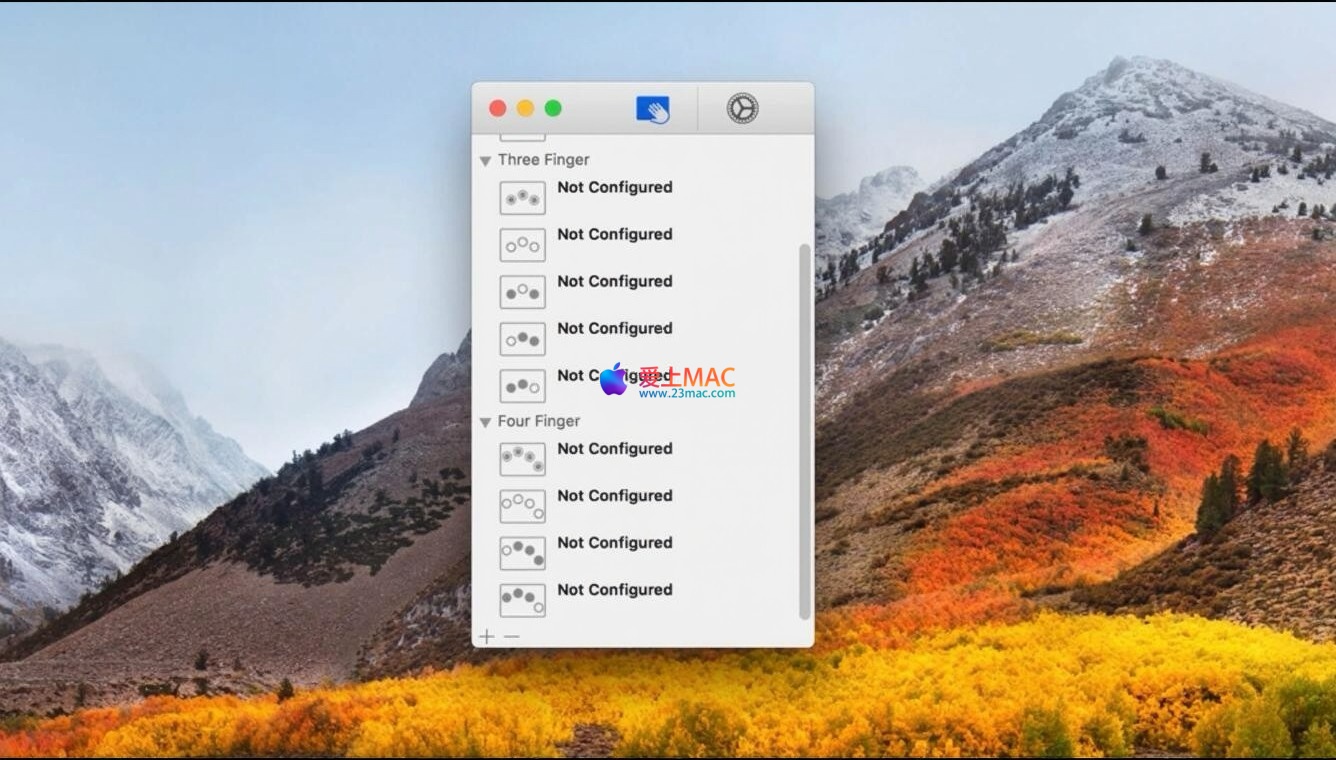
Task: Choose the three-finger icon with hollow middle dot
Action: (x=522, y=292)
